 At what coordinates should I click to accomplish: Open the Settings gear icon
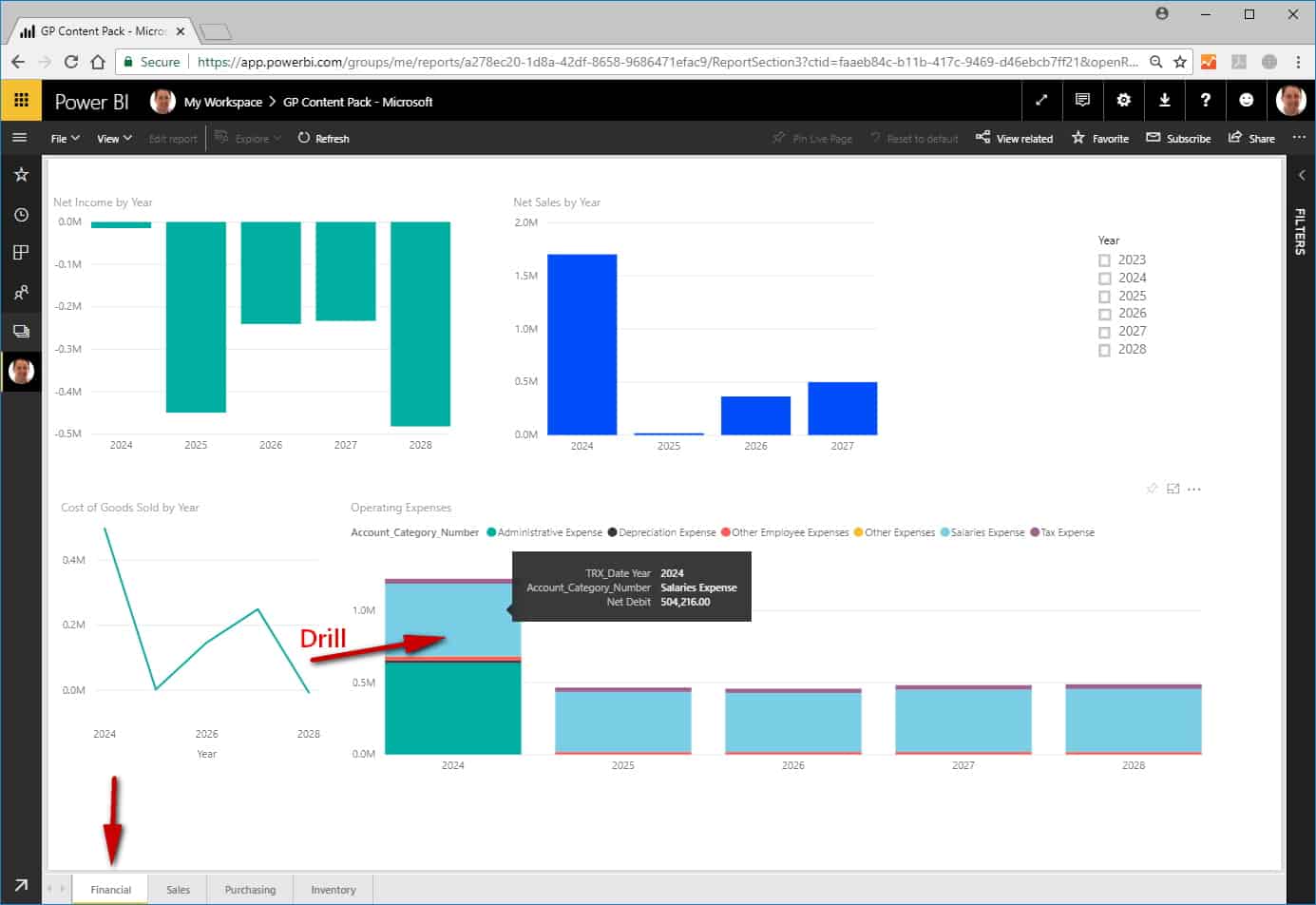pyautogui.click(x=1123, y=100)
